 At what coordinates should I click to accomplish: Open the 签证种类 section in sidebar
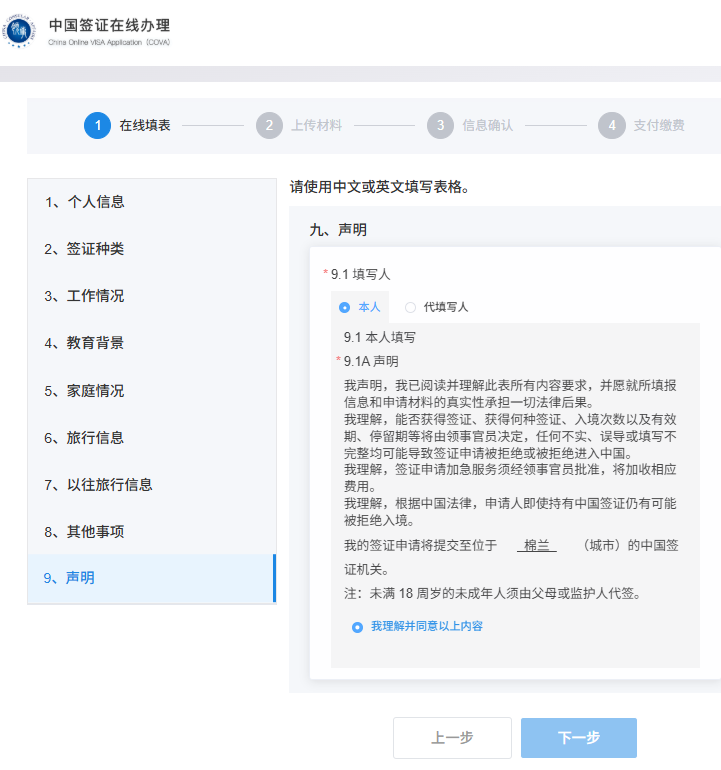coord(85,249)
